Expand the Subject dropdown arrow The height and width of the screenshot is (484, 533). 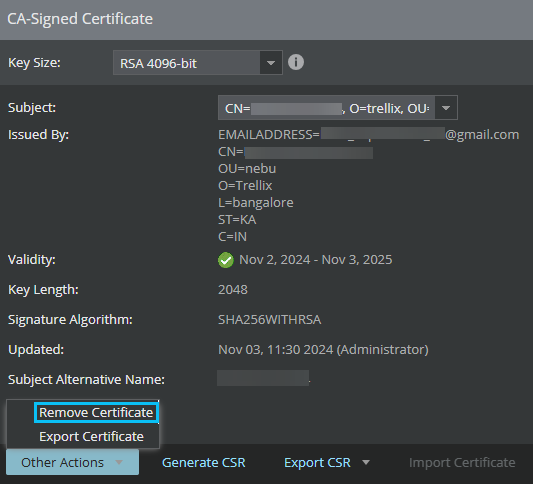[x=446, y=108]
